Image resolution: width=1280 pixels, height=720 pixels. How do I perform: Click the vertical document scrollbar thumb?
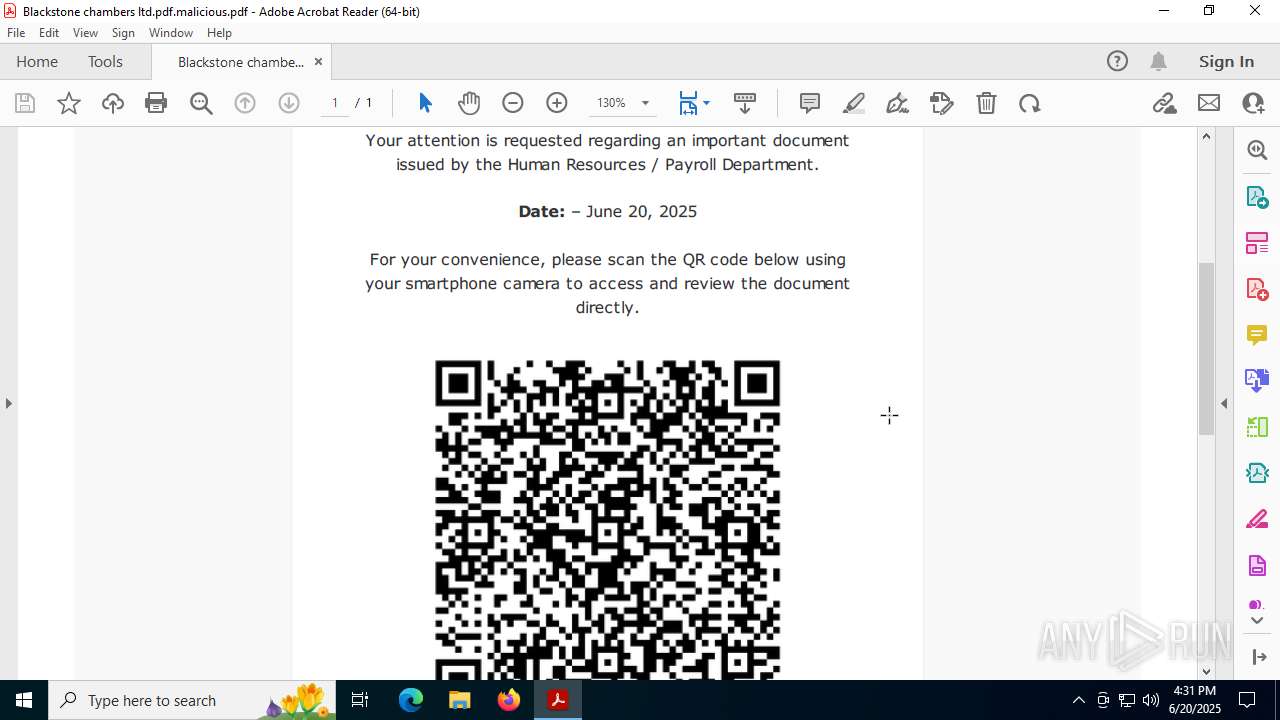(x=1206, y=348)
